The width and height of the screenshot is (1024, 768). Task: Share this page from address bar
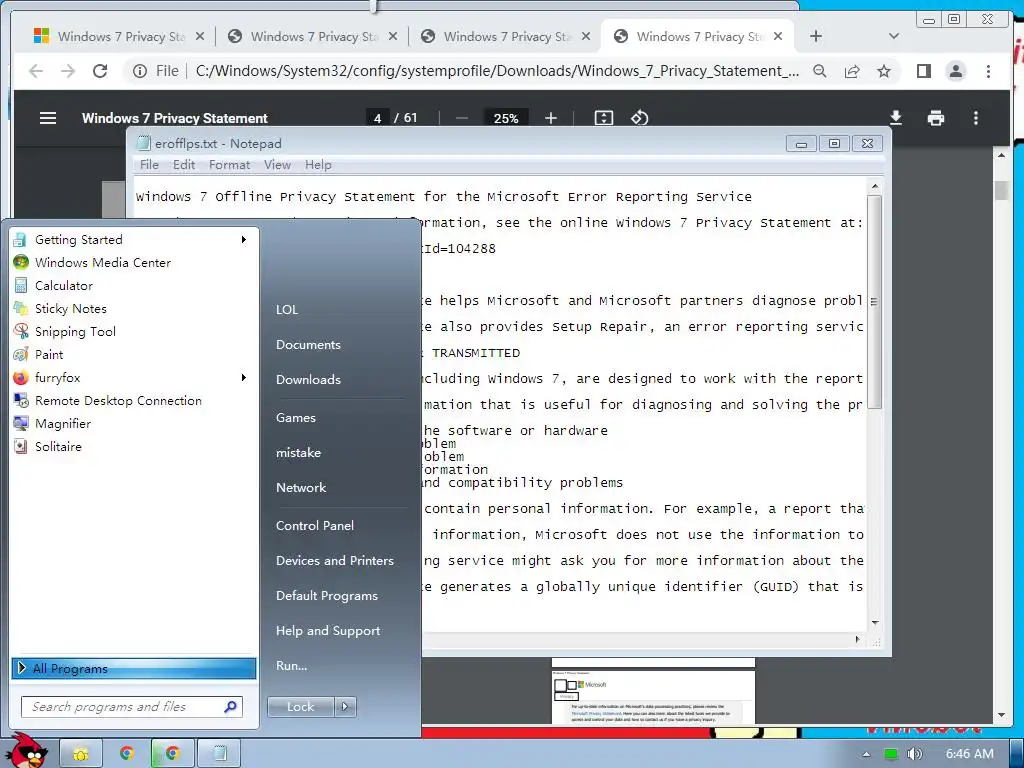pos(852,71)
